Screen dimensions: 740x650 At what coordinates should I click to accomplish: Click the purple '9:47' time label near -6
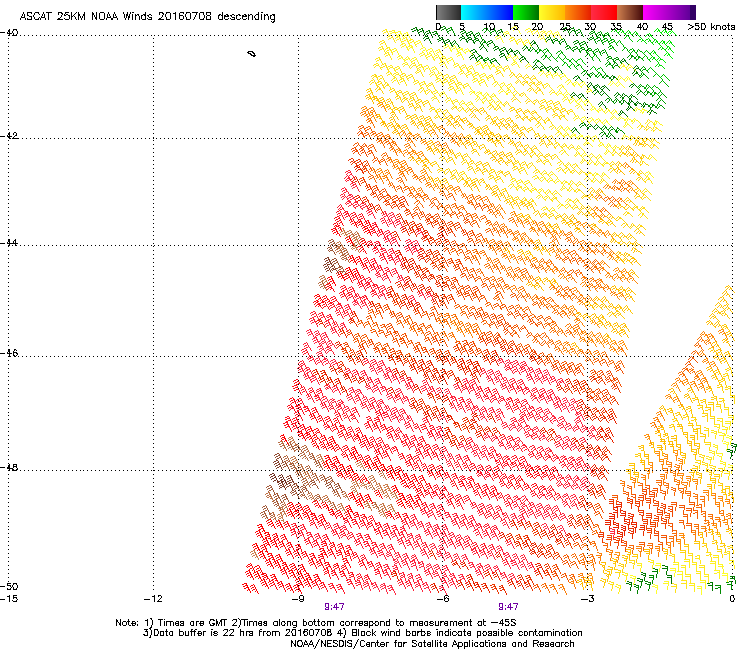coord(508,607)
